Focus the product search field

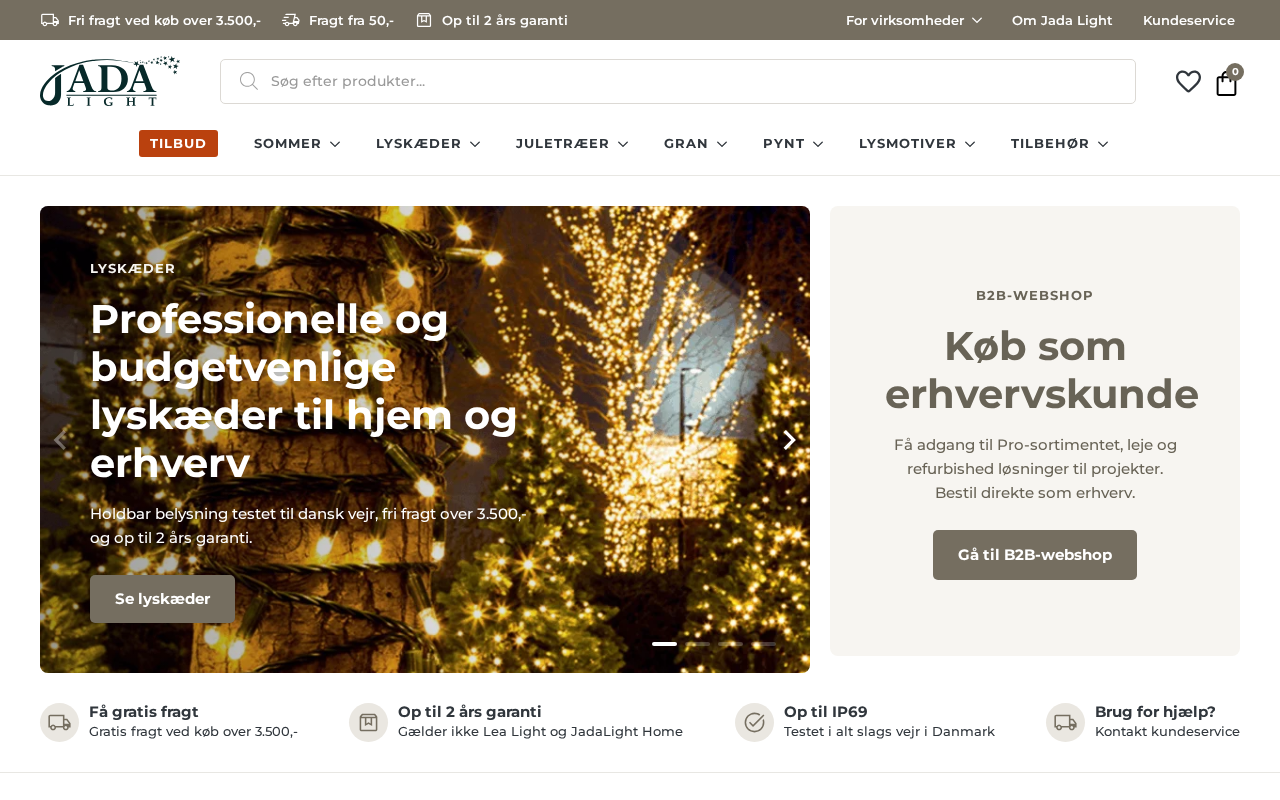coord(678,81)
